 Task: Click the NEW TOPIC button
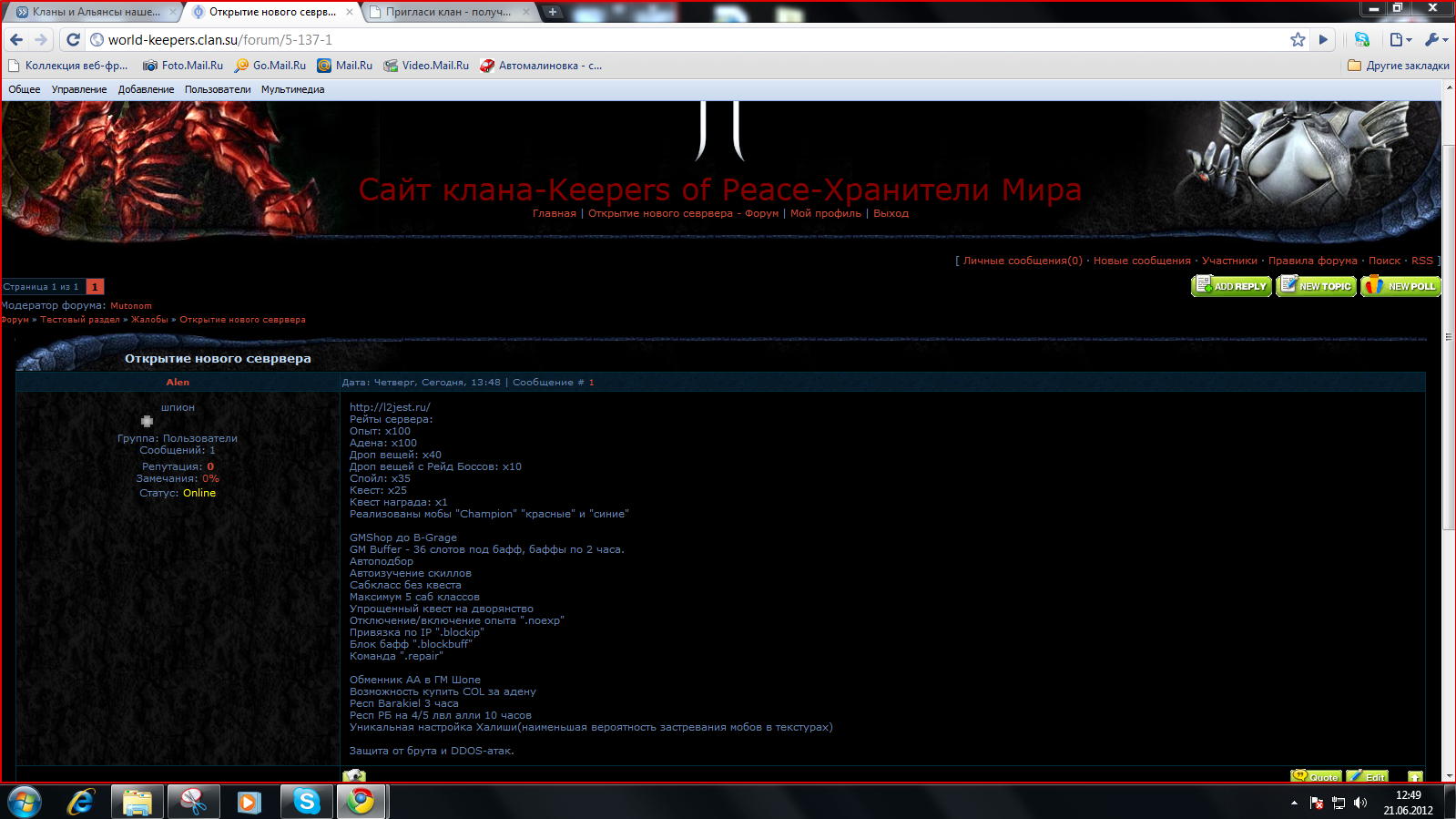(x=1317, y=286)
